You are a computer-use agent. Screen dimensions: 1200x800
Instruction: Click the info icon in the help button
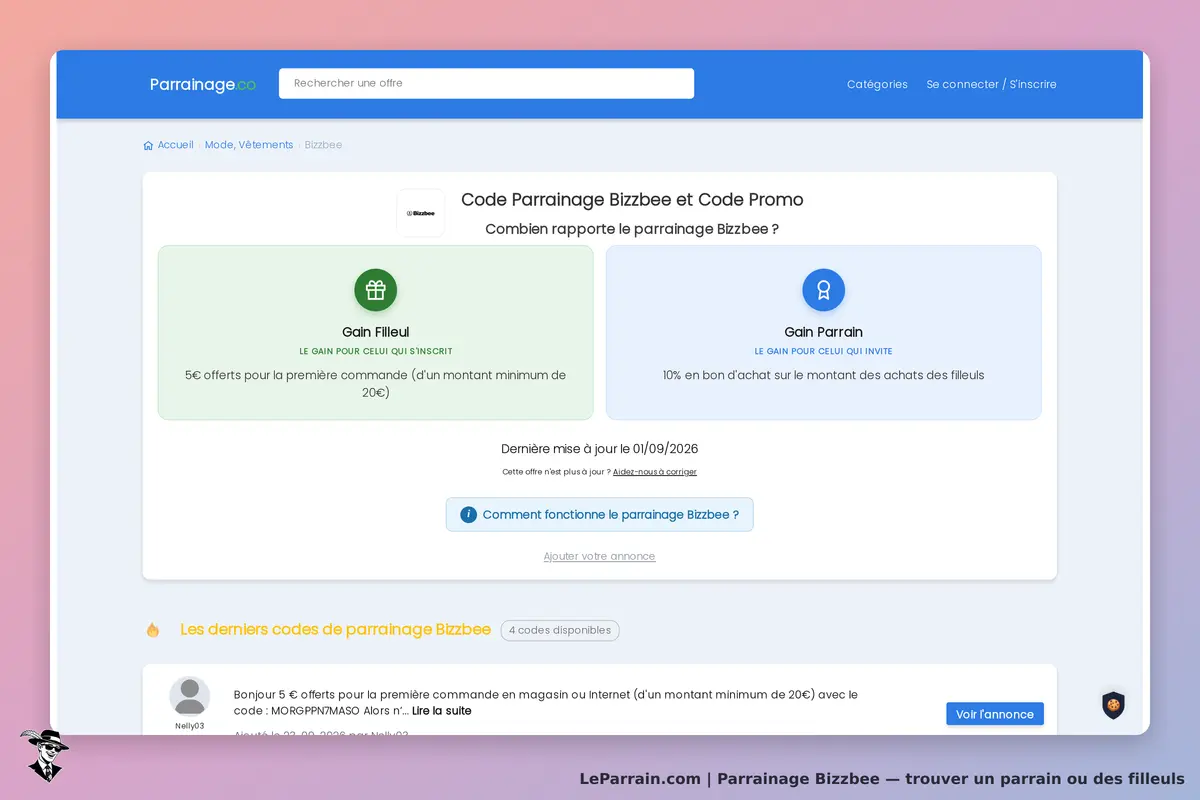tap(468, 515)
